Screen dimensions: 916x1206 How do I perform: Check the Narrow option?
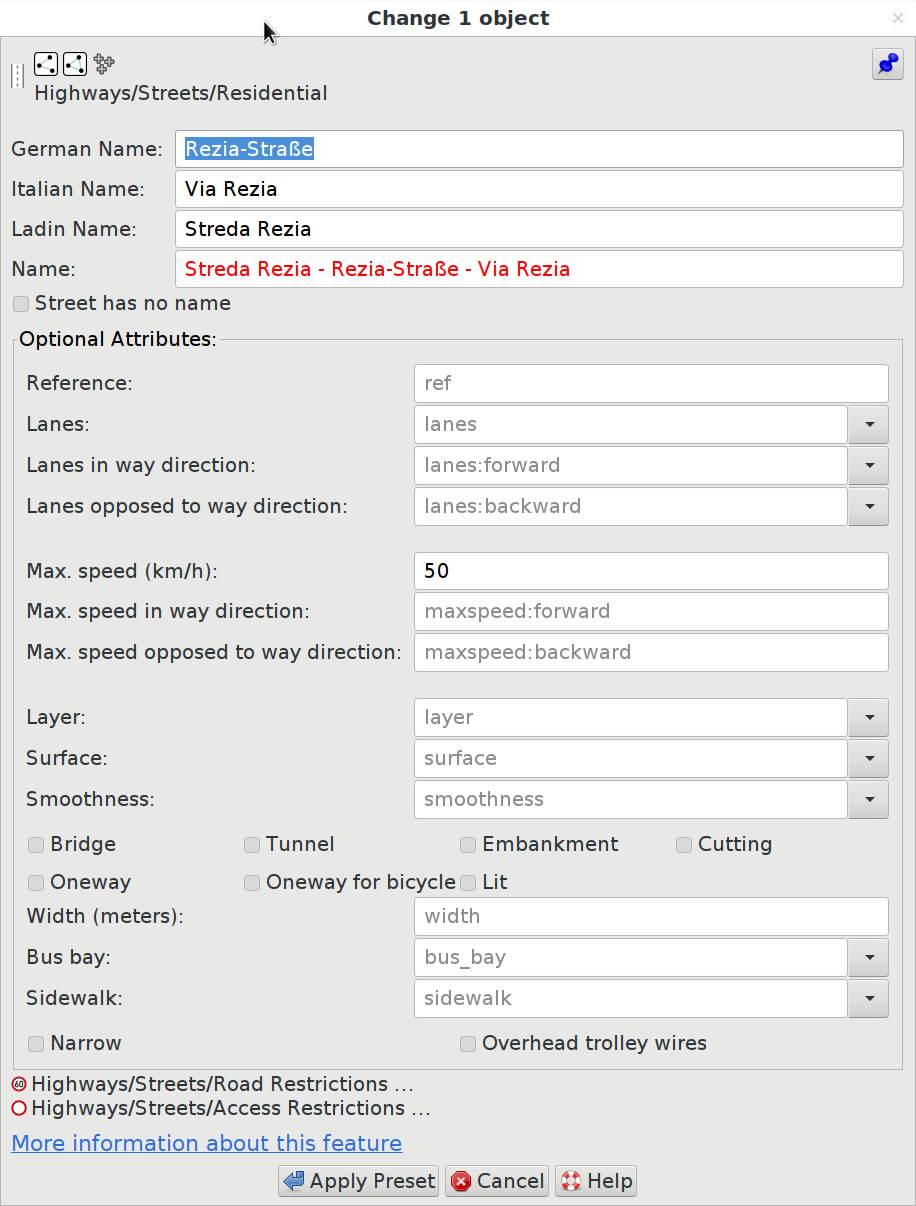pyautogui.click(x=36, y=1044)
